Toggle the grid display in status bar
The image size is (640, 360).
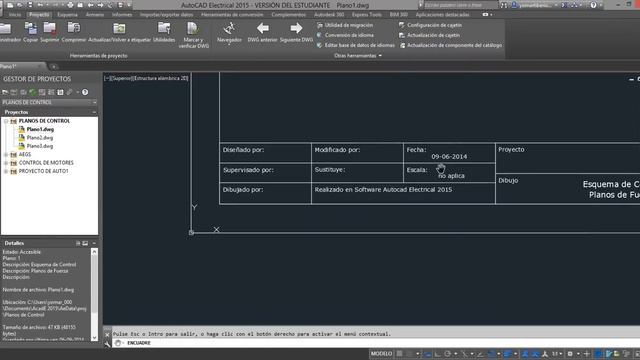[x=400, y=353]
